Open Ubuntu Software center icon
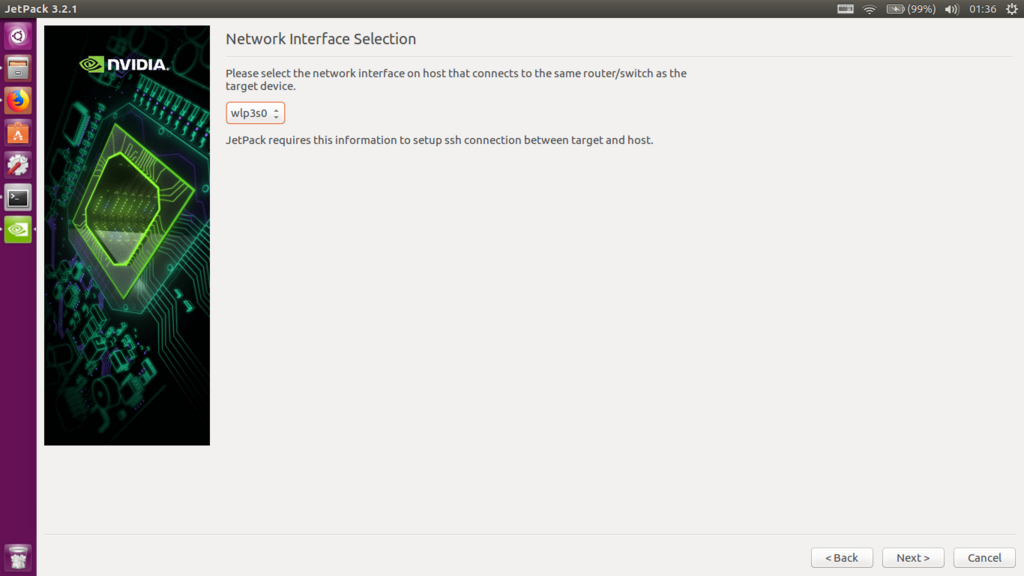The width and height of the screenshot is (1024, 576). coord(18,133)
